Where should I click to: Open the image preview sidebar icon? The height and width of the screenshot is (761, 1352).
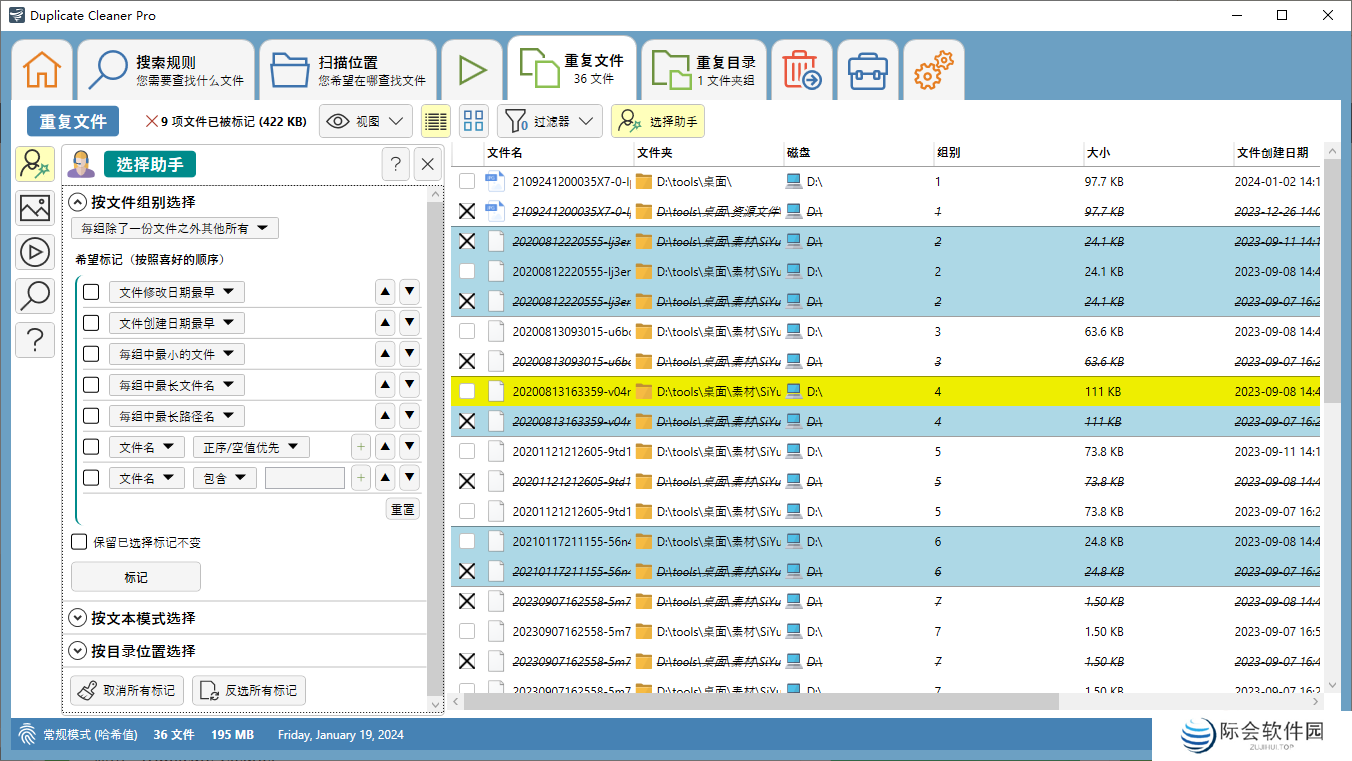click(x=35, y=208)
